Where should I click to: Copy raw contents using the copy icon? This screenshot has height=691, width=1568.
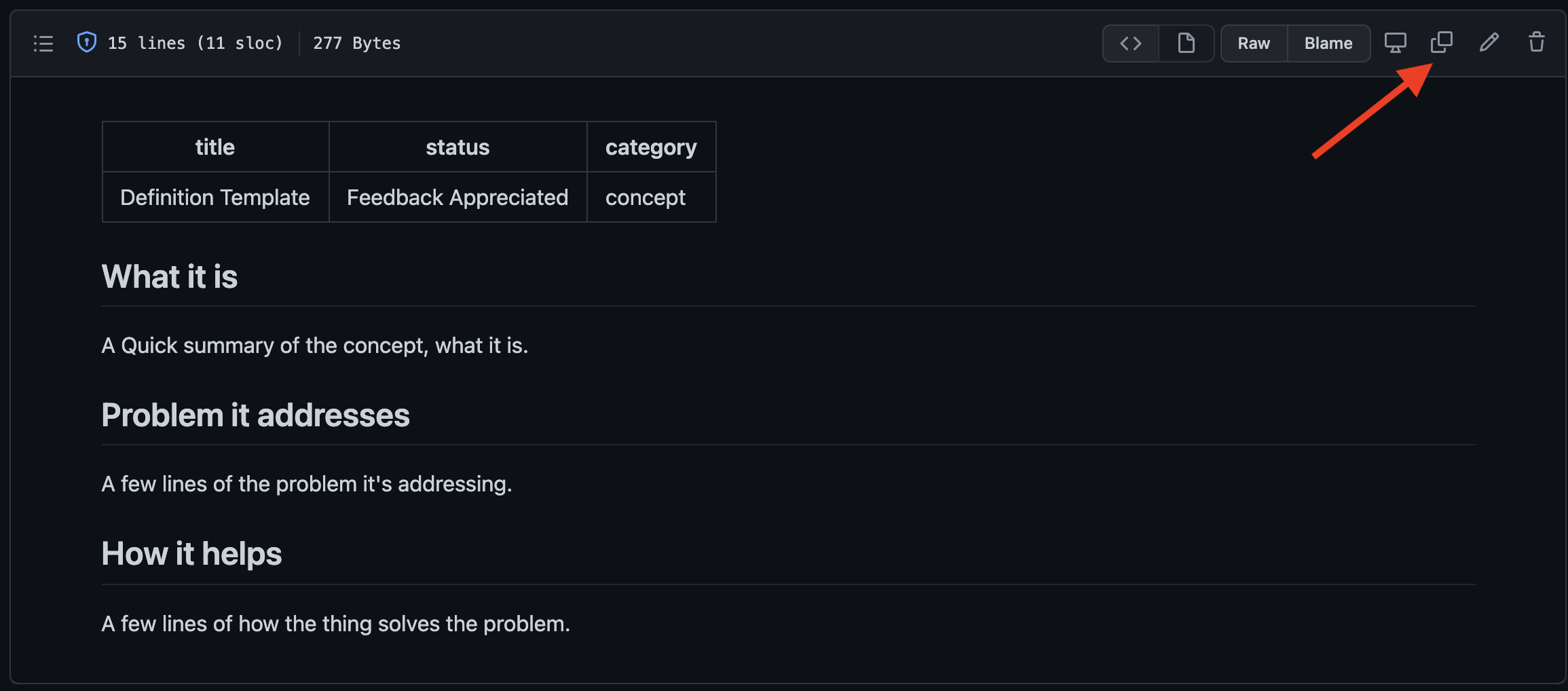pyautogui.click(x=1441, y=42)
